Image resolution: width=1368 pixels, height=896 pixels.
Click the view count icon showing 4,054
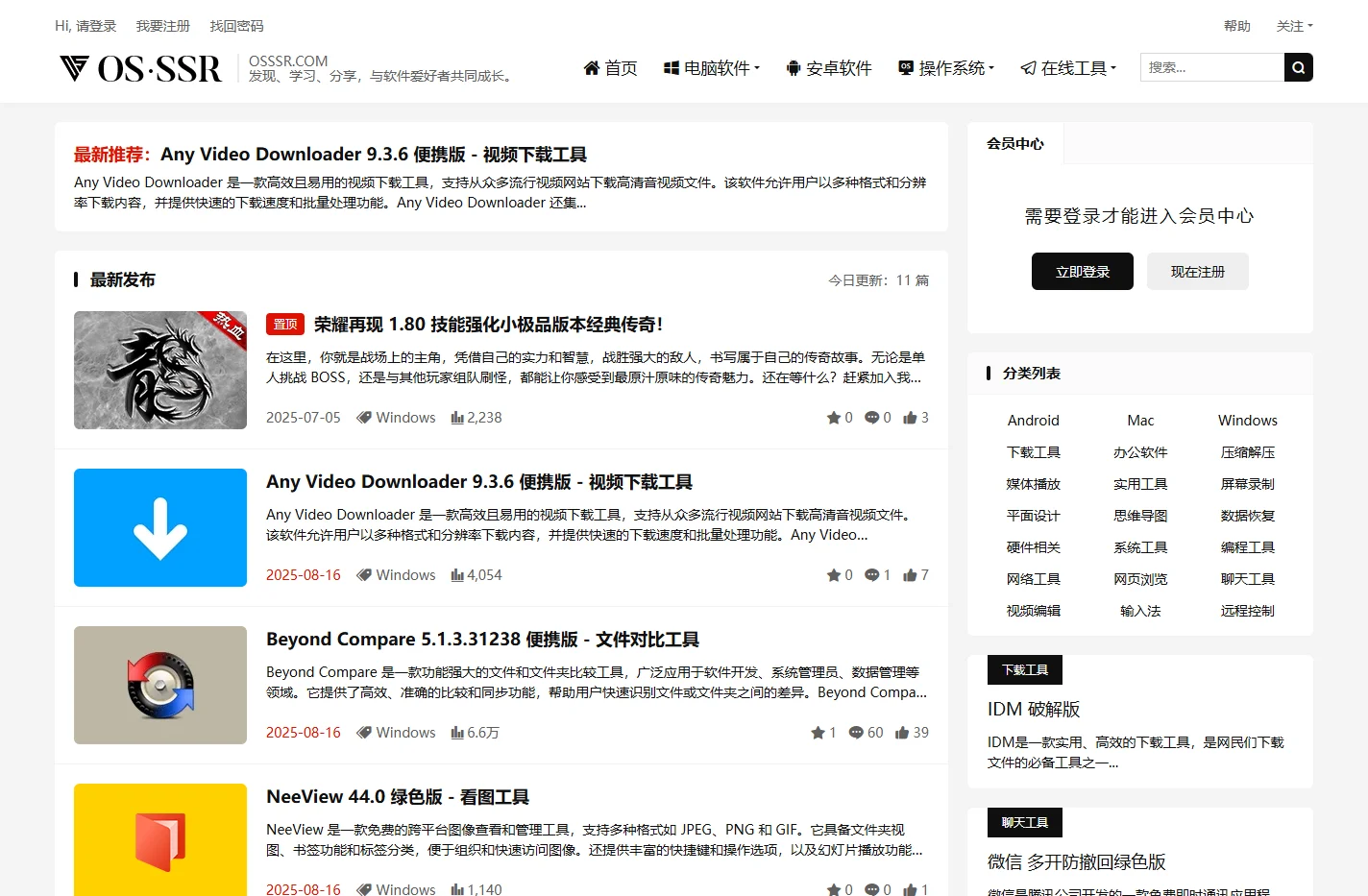(457, 575)
